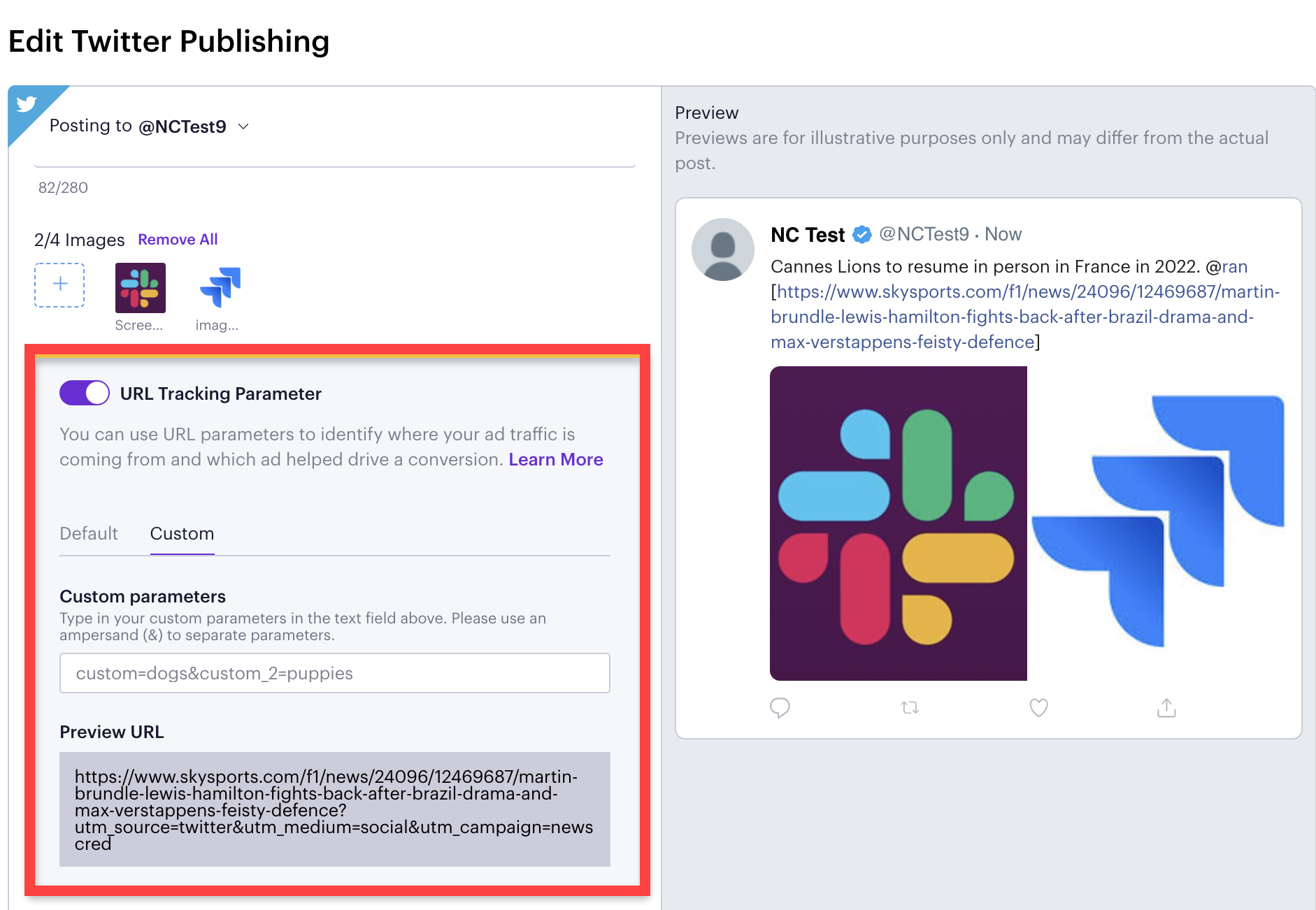Image resolution: width=1316 pixels, height=910 pixels.
Task: Open the Posting to @NCTest9 selector
Action: tap(150, 127)
